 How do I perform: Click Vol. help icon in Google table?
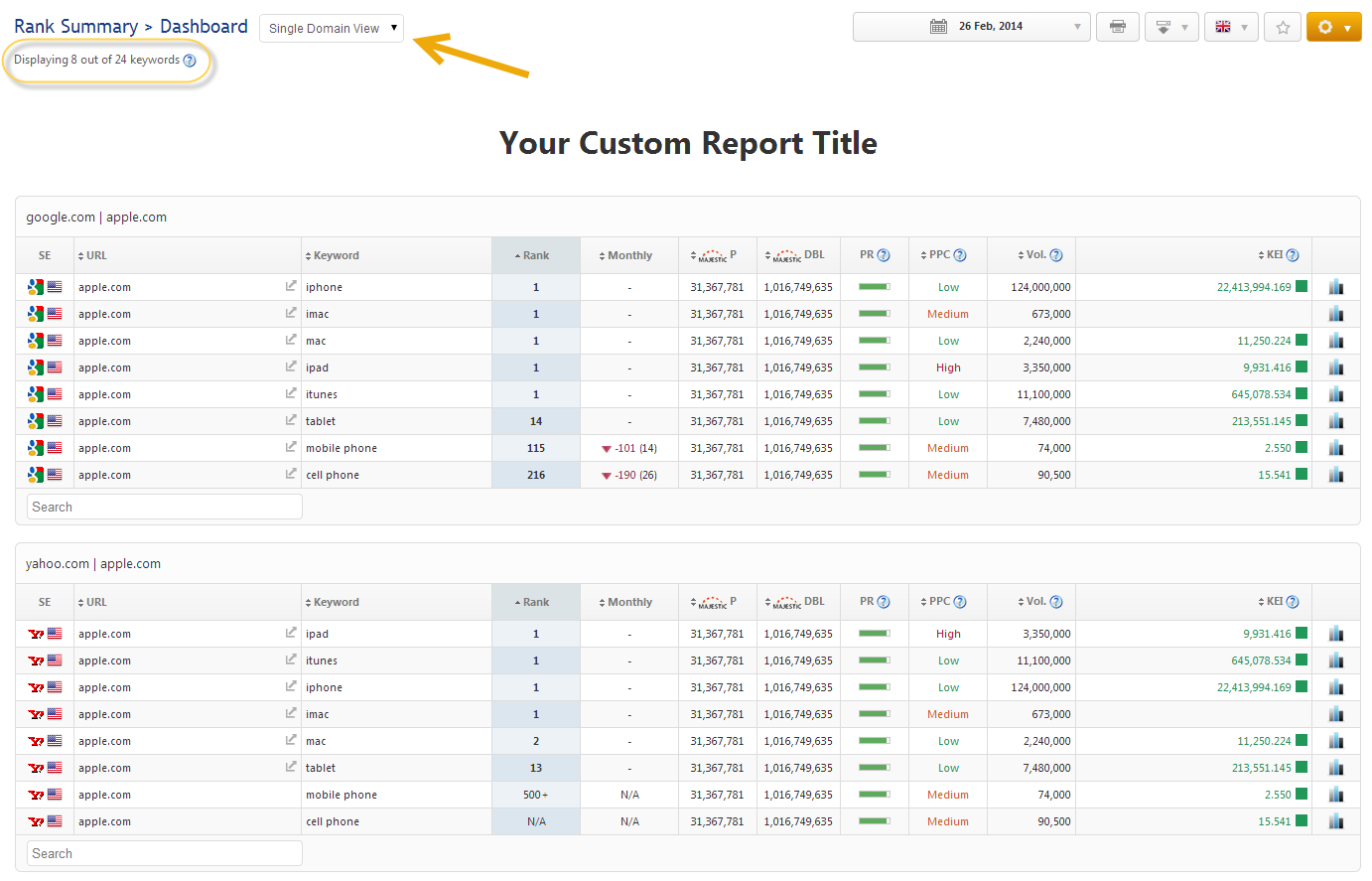click(x=1056, y=255)
